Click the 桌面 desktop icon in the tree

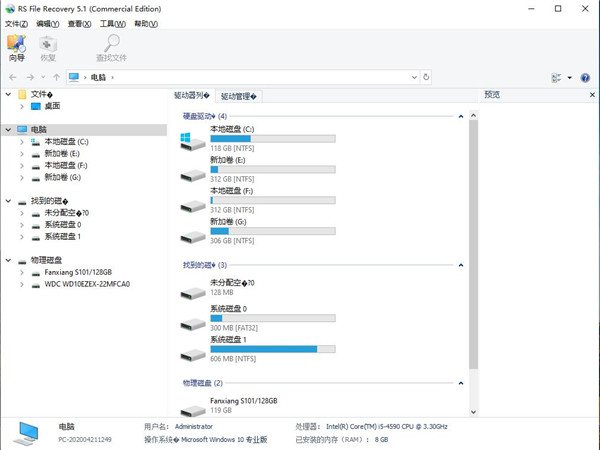point(36,106)
